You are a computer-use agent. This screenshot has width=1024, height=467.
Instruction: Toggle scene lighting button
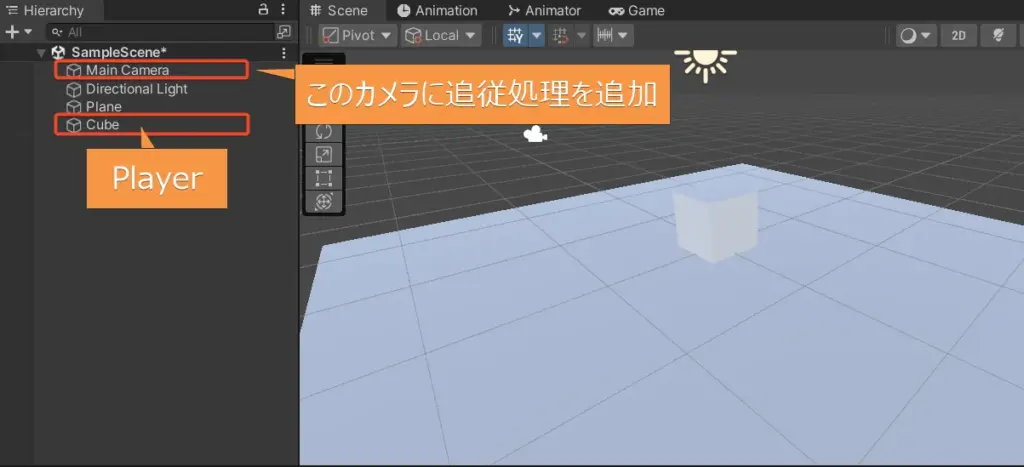click(999, 35)
